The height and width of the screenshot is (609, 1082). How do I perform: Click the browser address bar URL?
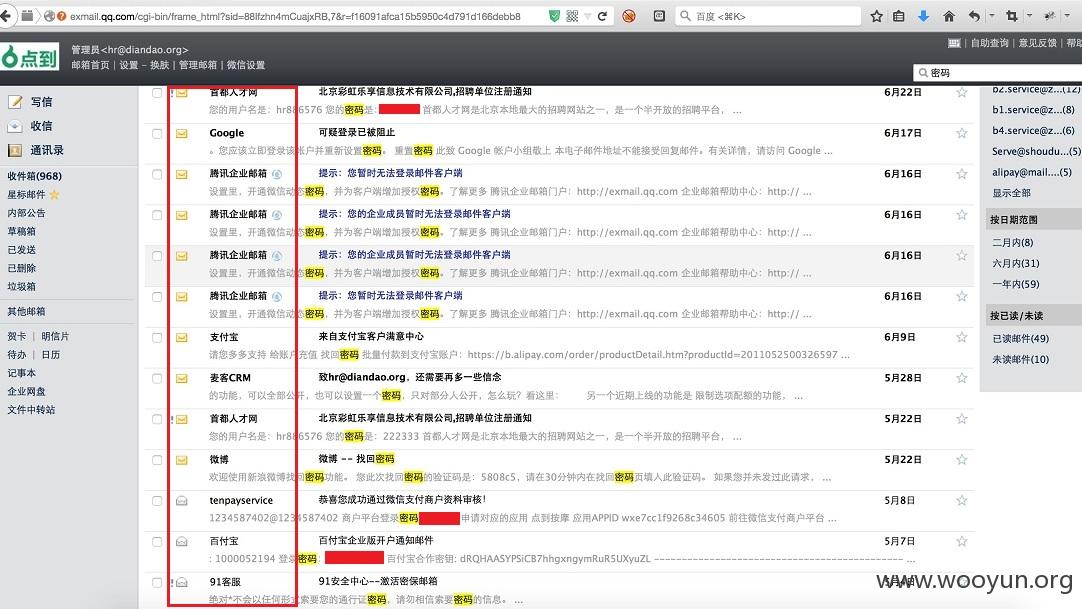pyautogui.click(x=295, y=16)
